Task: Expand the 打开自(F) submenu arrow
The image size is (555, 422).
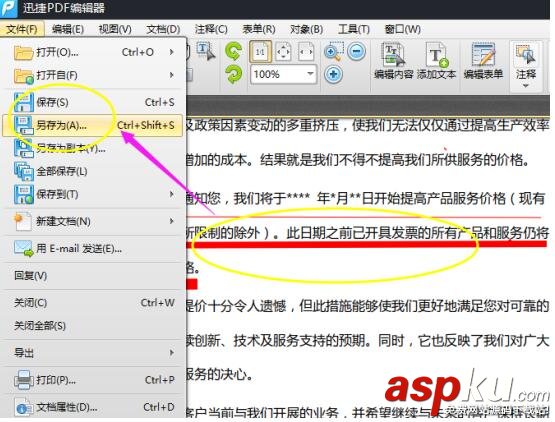Action: 172,75
